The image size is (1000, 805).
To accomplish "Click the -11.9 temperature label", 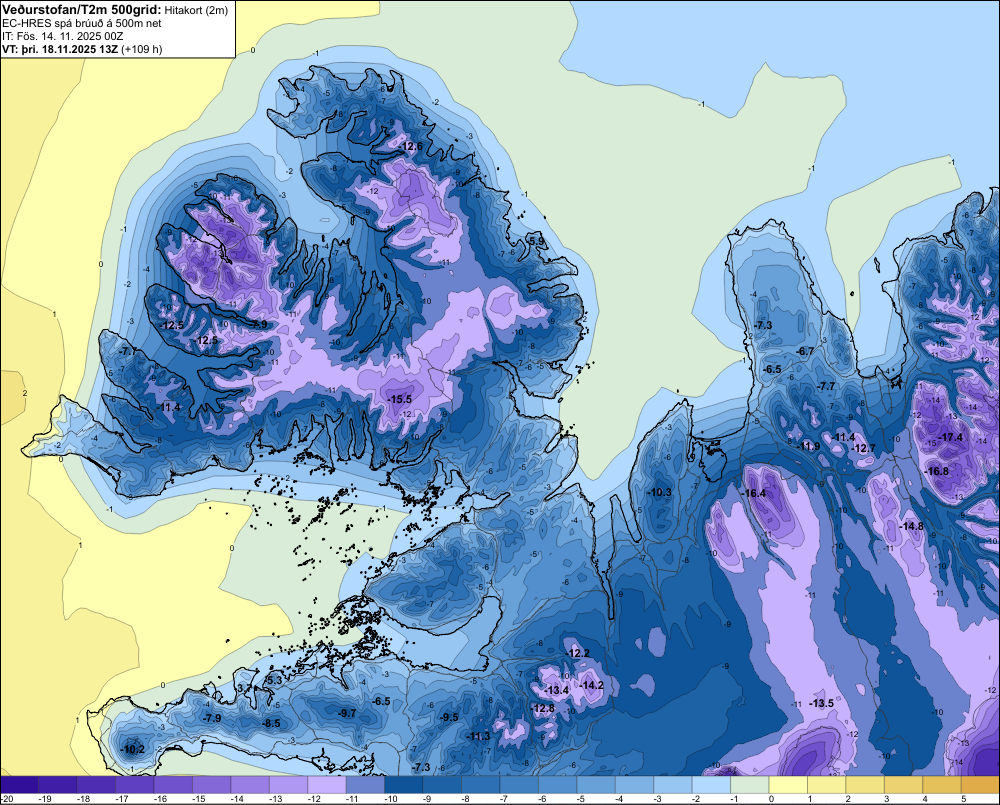I will (x=809, y=447).
